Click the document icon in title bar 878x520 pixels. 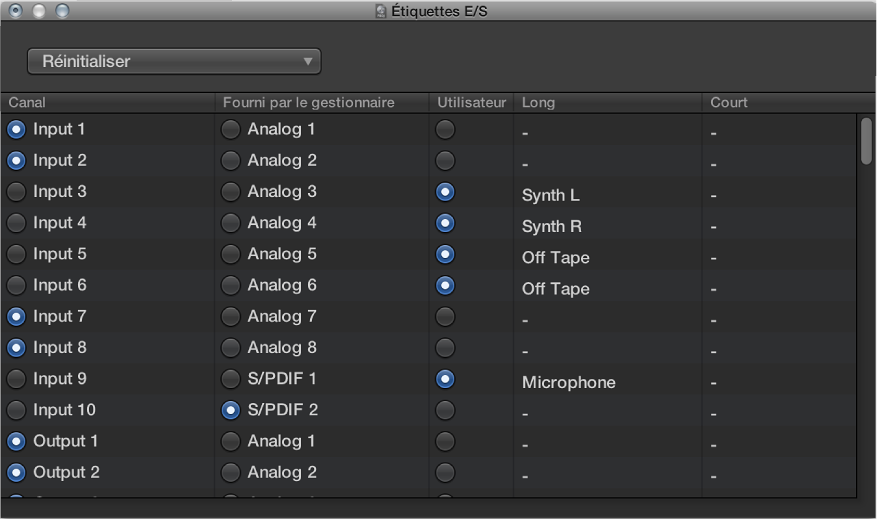[380, 11]
